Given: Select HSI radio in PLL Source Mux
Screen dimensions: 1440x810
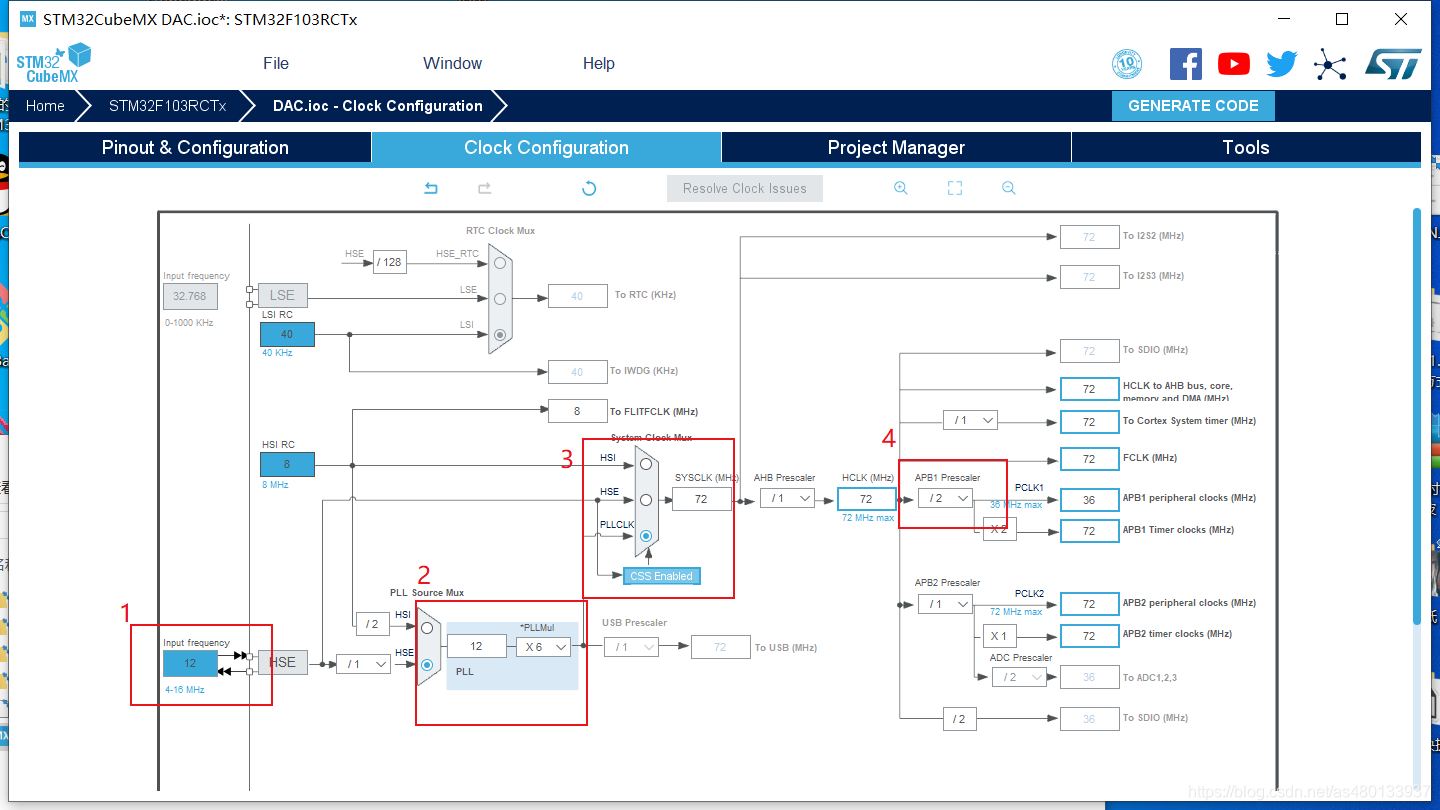Looking at the screenshot, I should click(427, 628).
